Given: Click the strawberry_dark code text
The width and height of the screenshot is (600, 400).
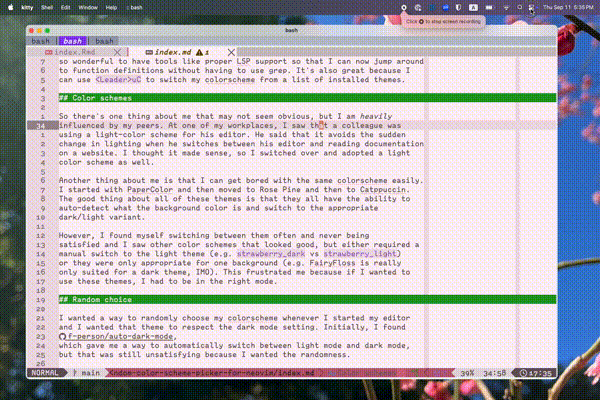Looking at the screenshot, I should 271,254.
